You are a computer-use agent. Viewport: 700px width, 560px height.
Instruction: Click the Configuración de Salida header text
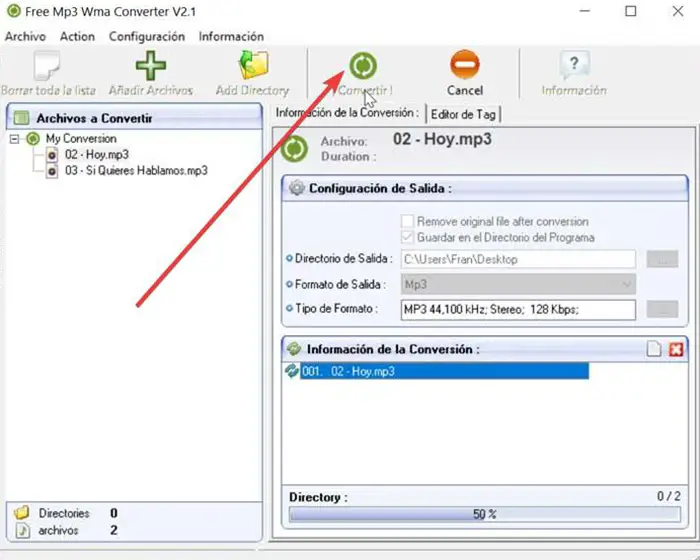click(380, 188)
